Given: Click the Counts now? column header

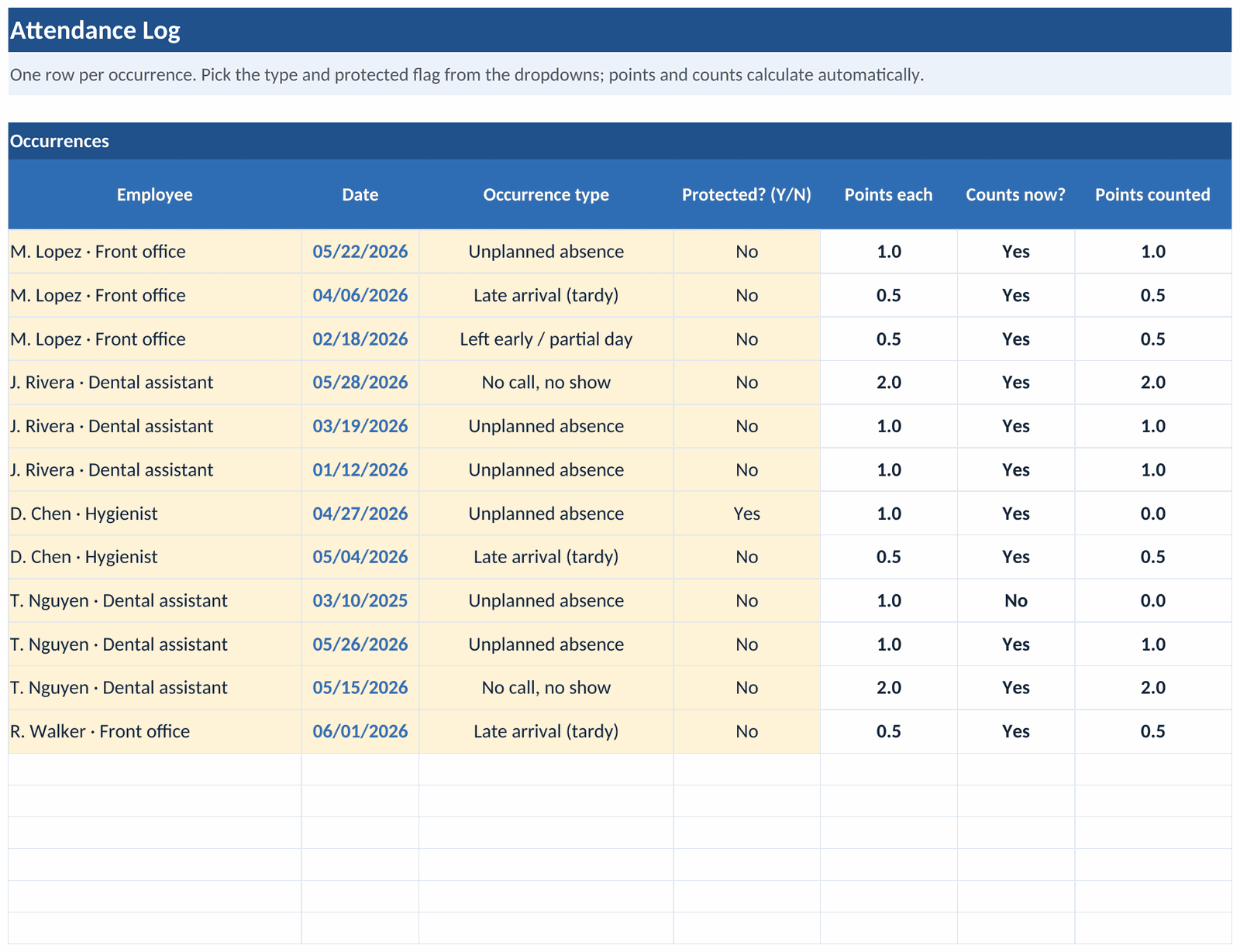Looking at the screenshot, I should click(x=1016, y=194).
